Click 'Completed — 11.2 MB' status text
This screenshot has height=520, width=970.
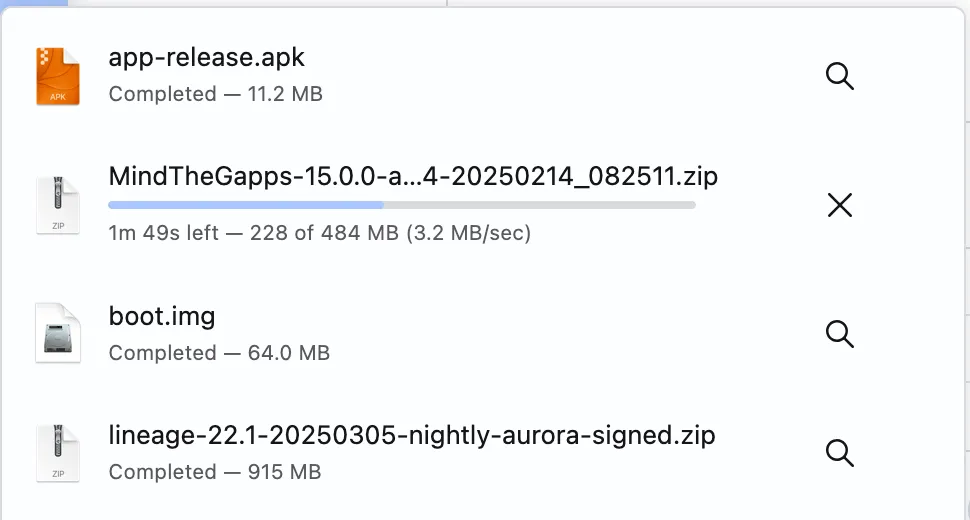click(x=215, y=94)
